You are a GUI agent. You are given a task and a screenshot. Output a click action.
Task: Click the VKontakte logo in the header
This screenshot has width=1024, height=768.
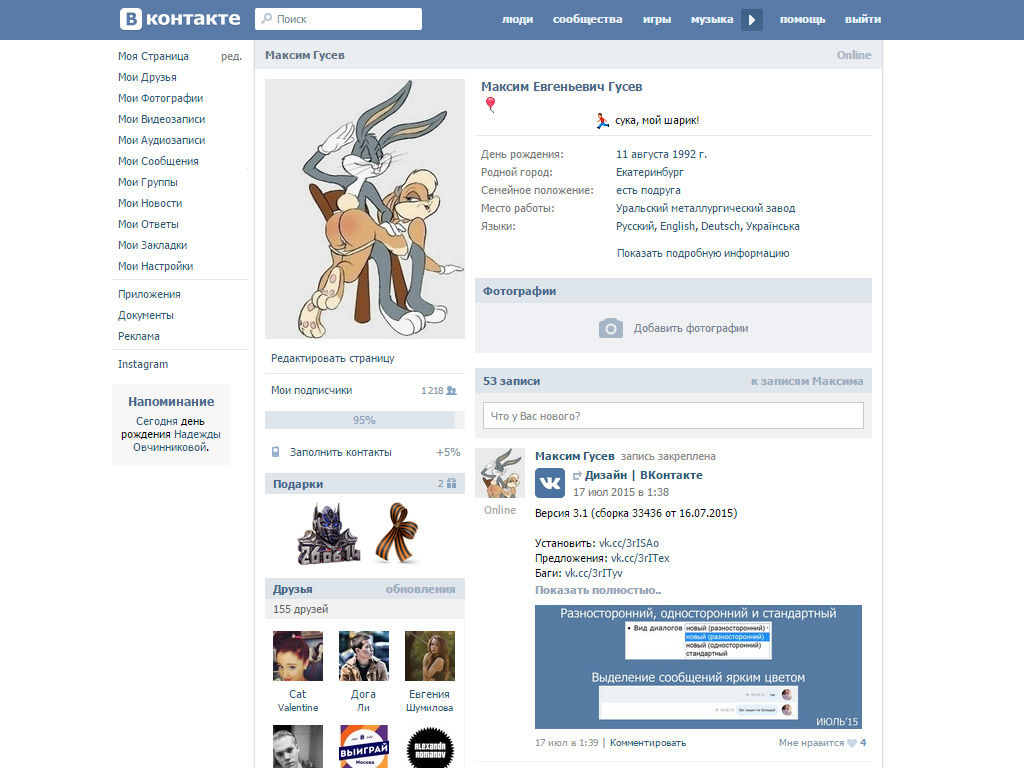tap(180, 19)
